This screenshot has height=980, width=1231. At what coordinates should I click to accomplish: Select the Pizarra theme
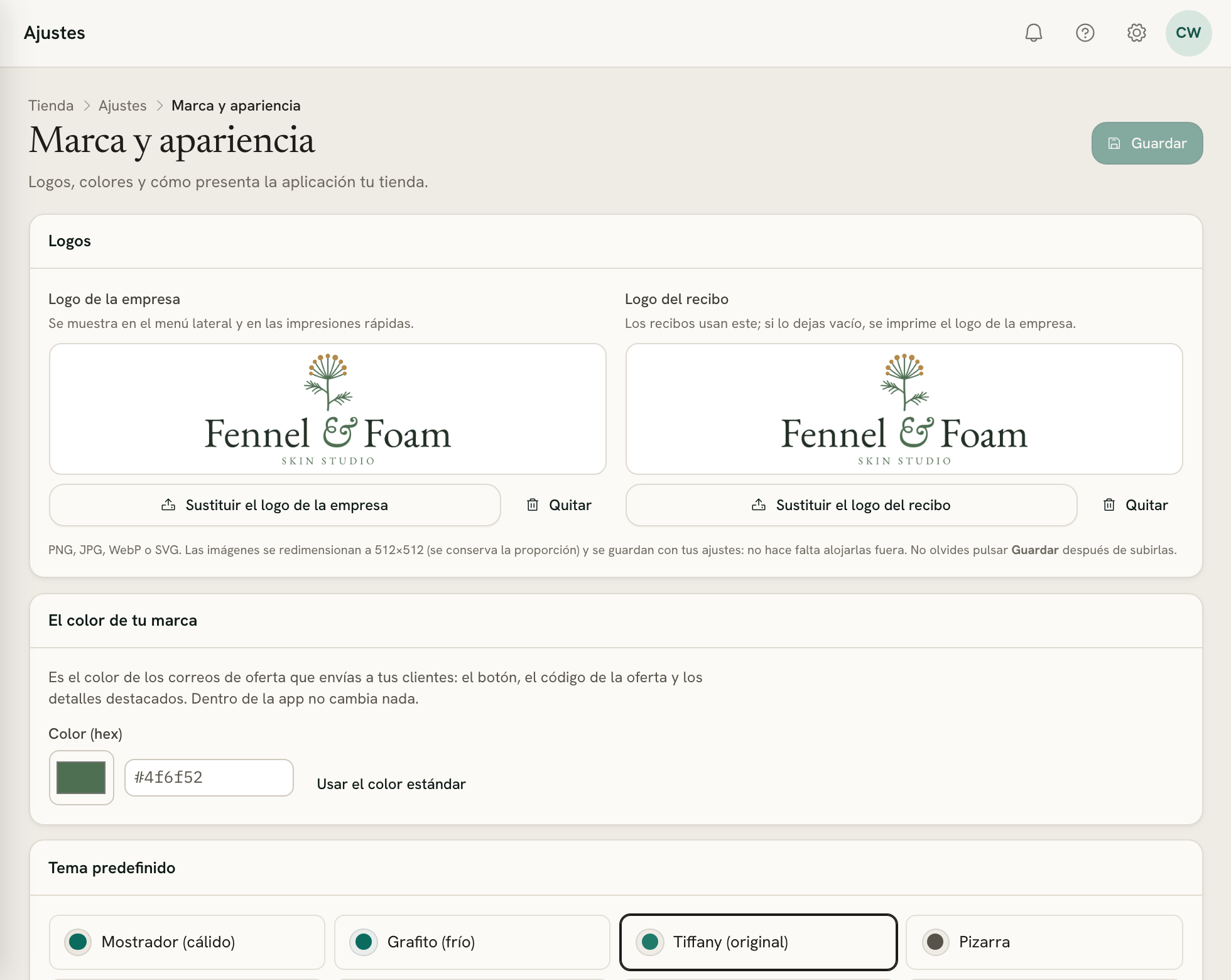1044,942
